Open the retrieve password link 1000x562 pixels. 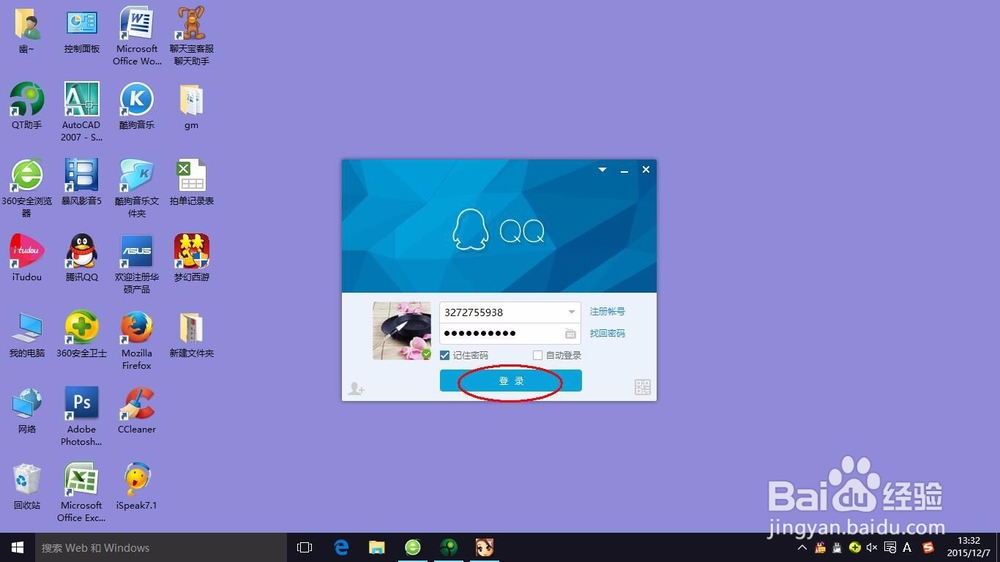coord(607,333)
